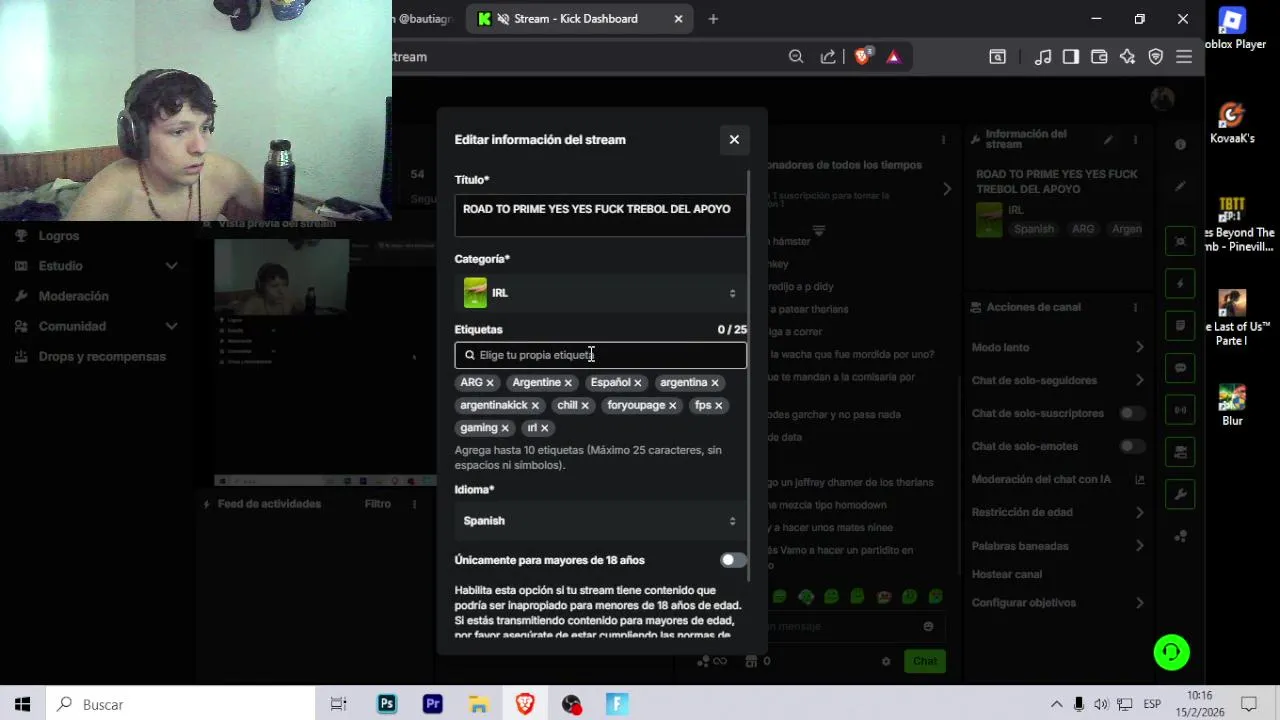
Task: Click Hostear canal
Action: click(1007, 575)
